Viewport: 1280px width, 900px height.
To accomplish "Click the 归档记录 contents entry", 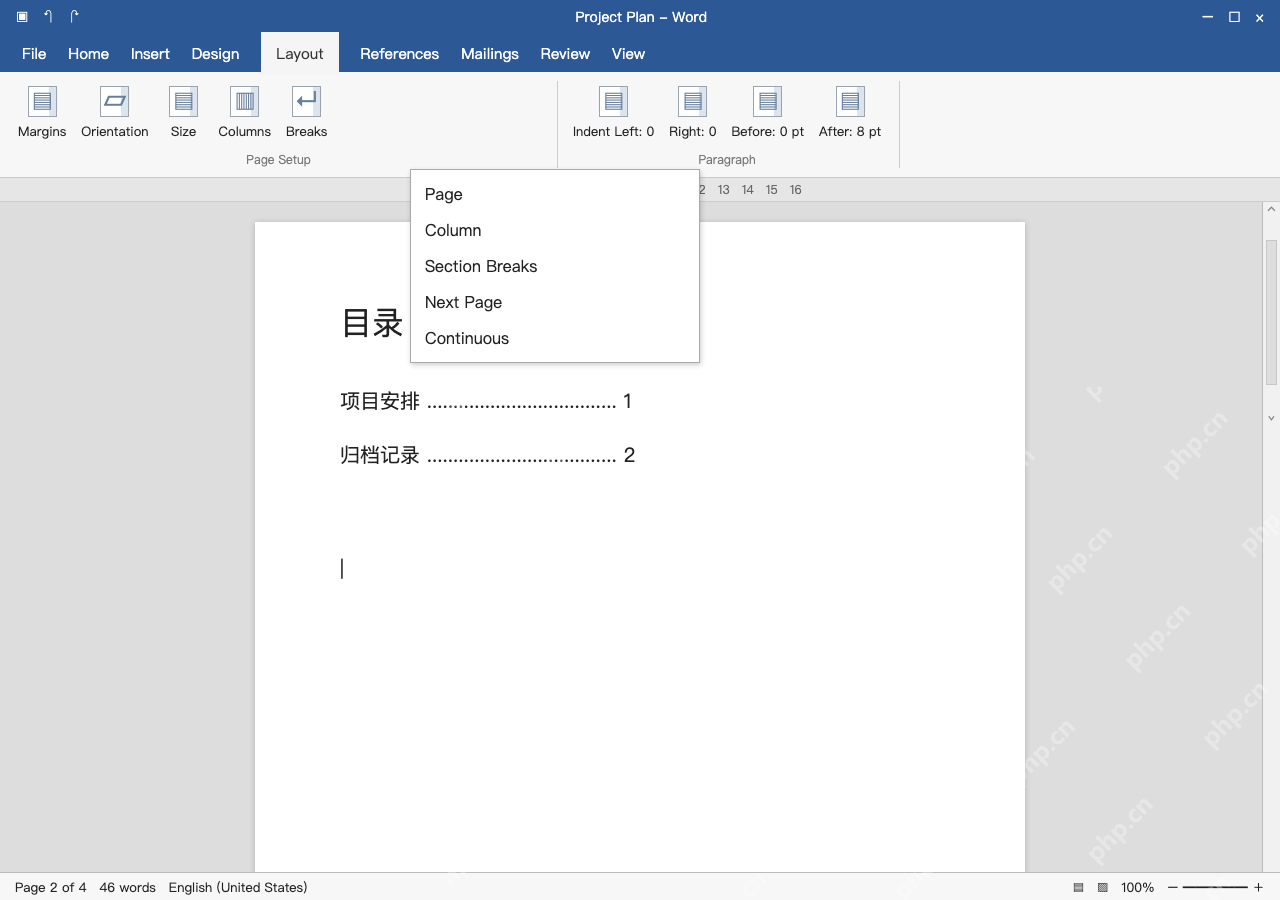I will tap(487, 456).
